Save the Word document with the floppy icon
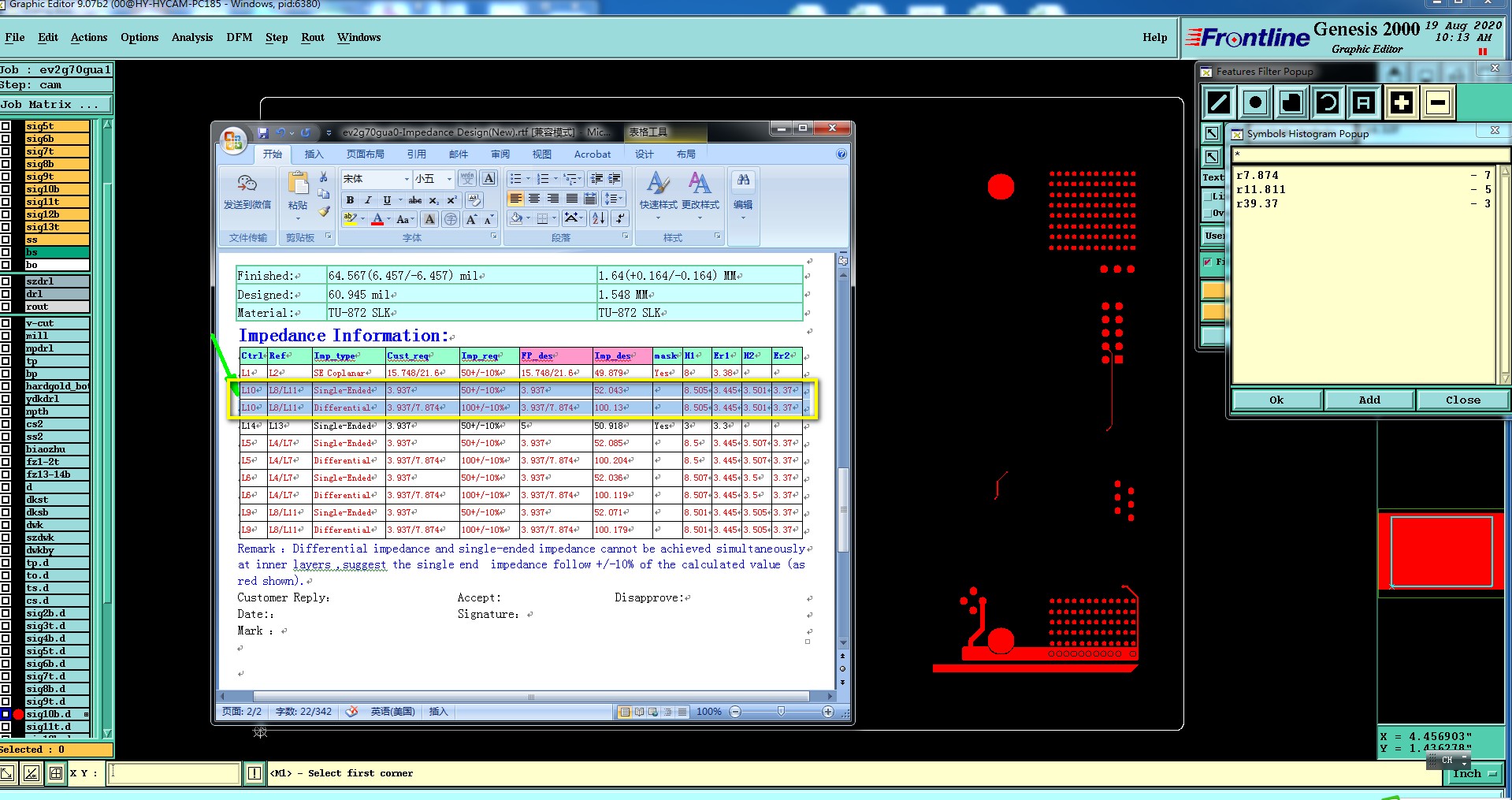This screenshot has width=1512, height=800. coord(263,132)
